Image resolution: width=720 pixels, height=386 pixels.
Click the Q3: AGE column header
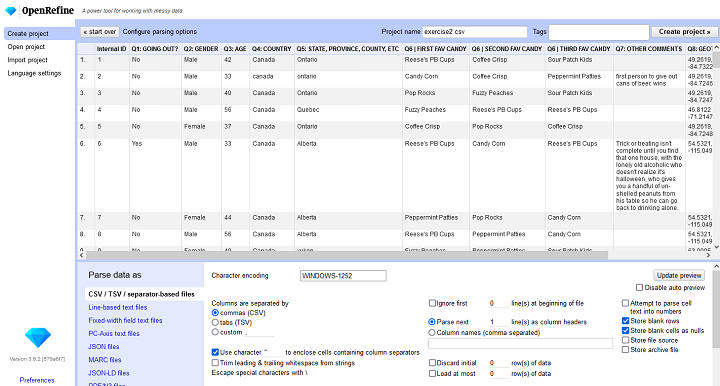pyautogui.click(x=235, y=49)
